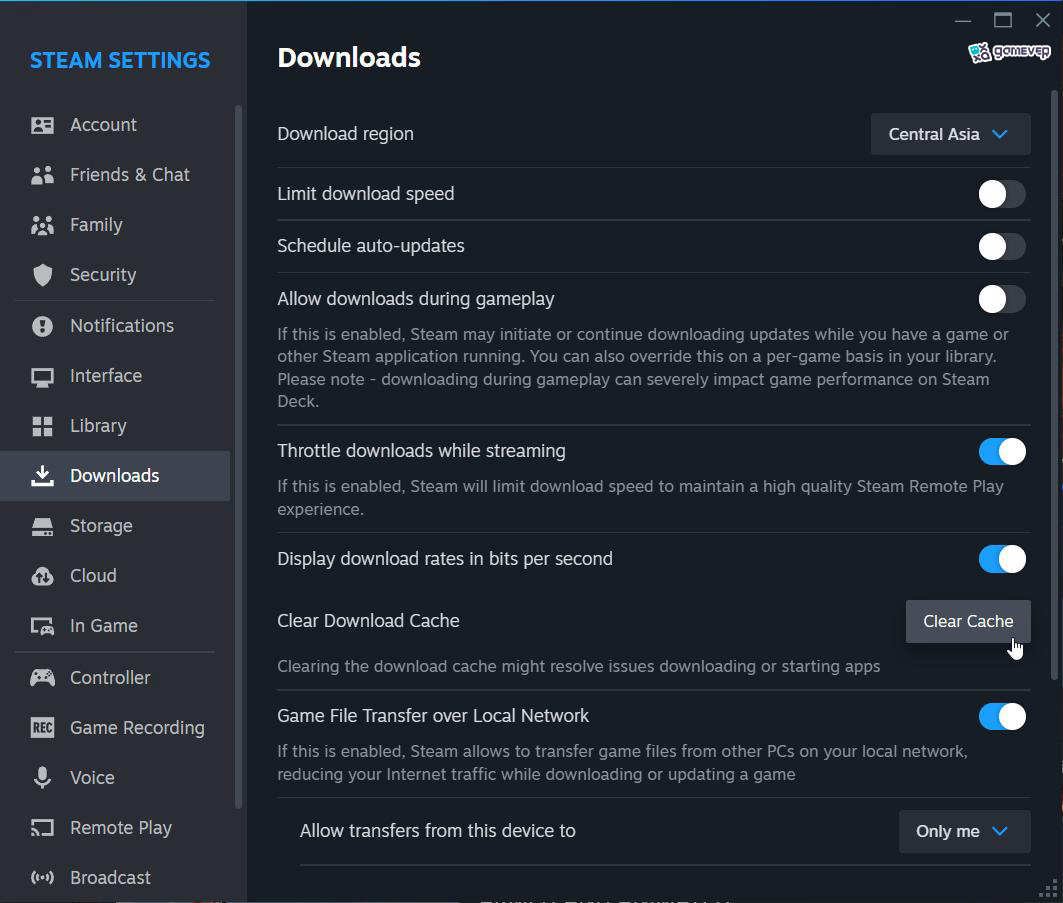Open the Allow transfers Only me dropdown
Image resolution: width=1063 pixels, height=903 pixels.
964,831
